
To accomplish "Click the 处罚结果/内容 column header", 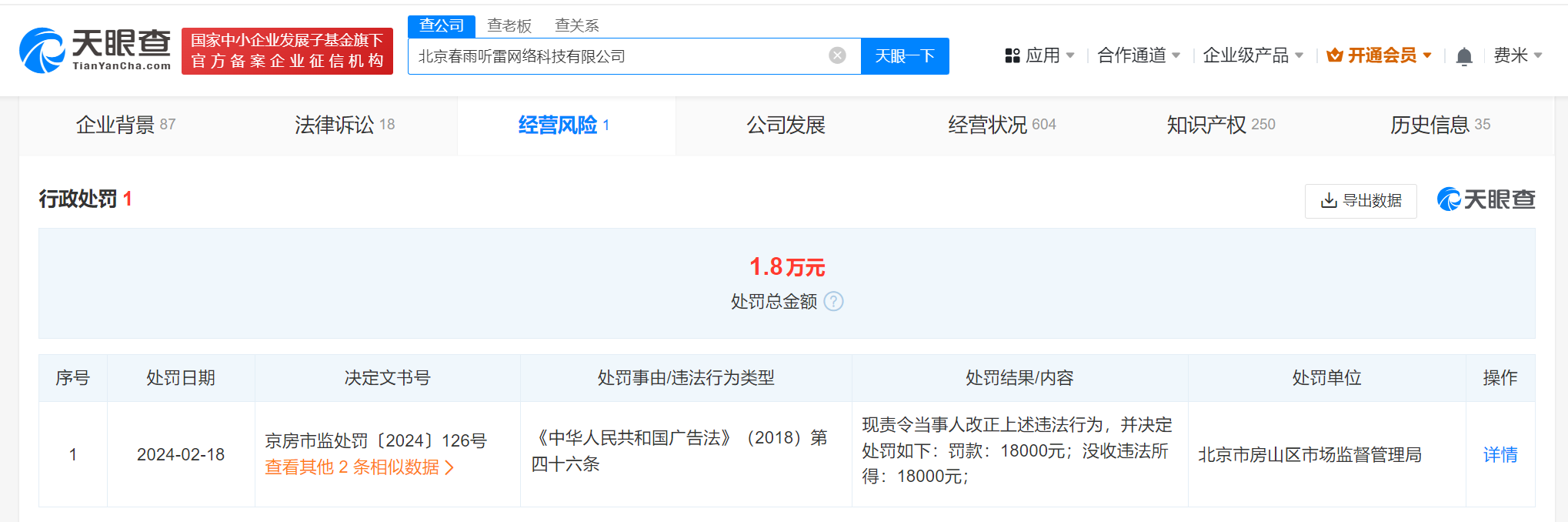I will tap(1020, 378).
